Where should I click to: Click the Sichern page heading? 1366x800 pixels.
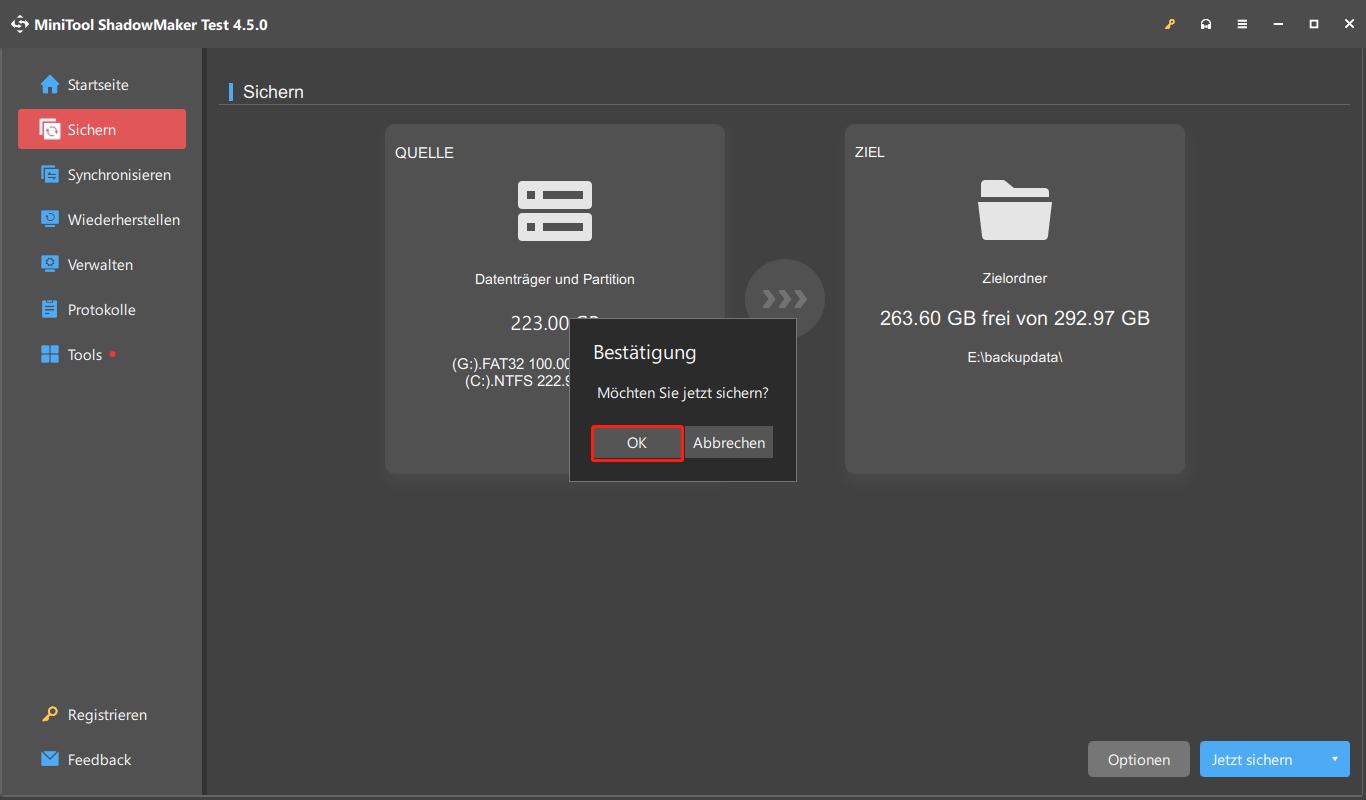point(274,92)
